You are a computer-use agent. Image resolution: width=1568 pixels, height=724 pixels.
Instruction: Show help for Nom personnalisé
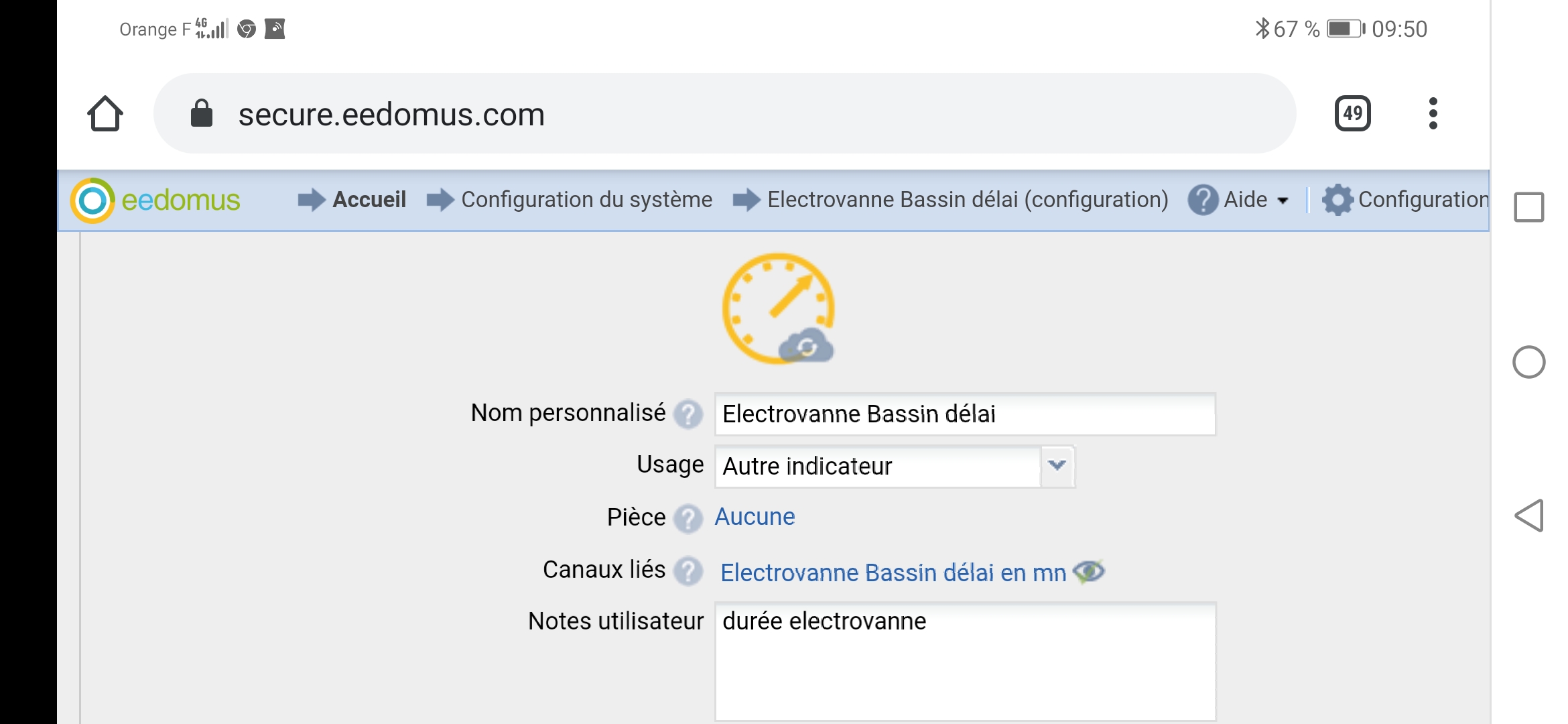[688, 414]
